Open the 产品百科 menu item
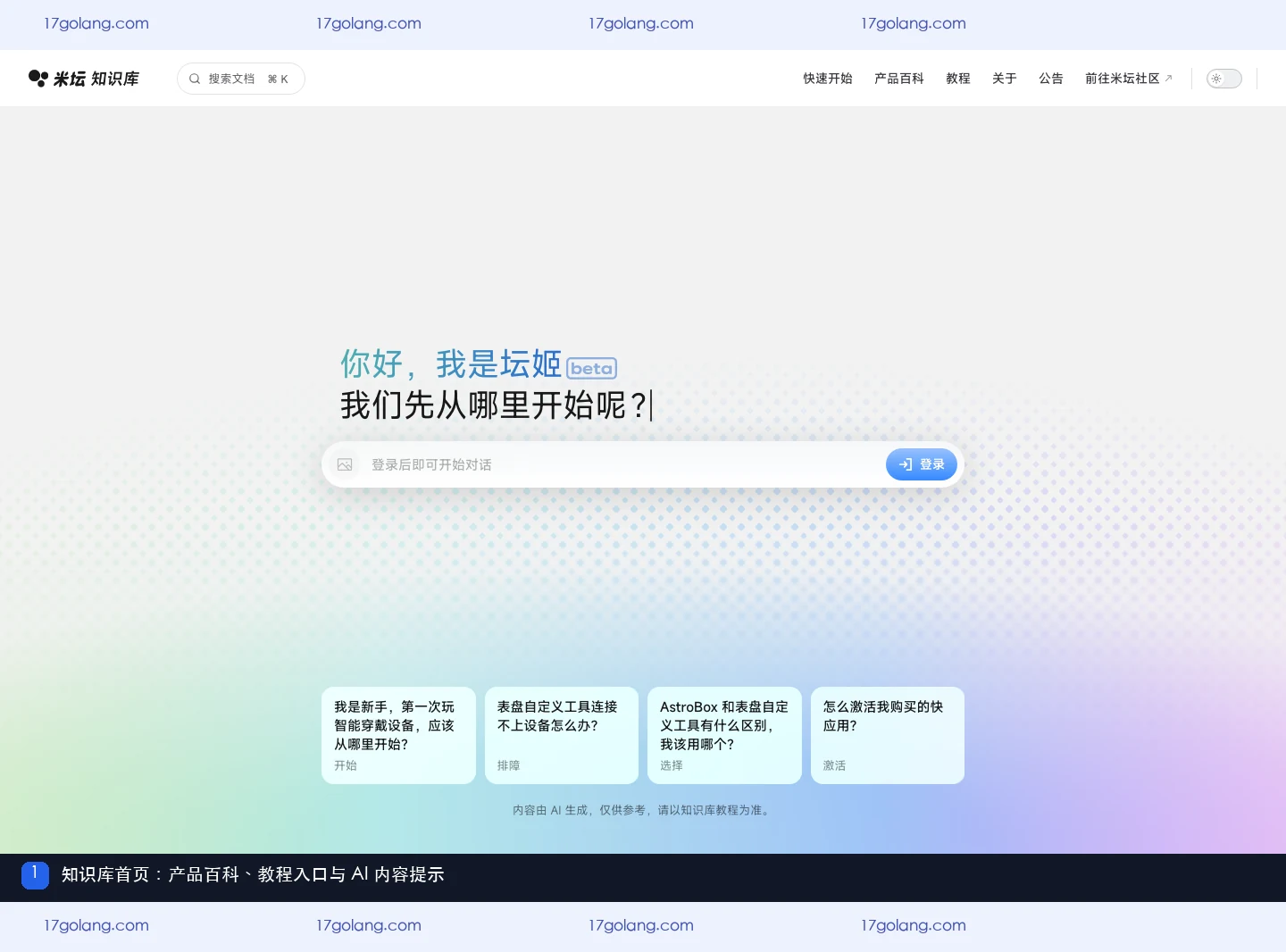 point(898,79)
